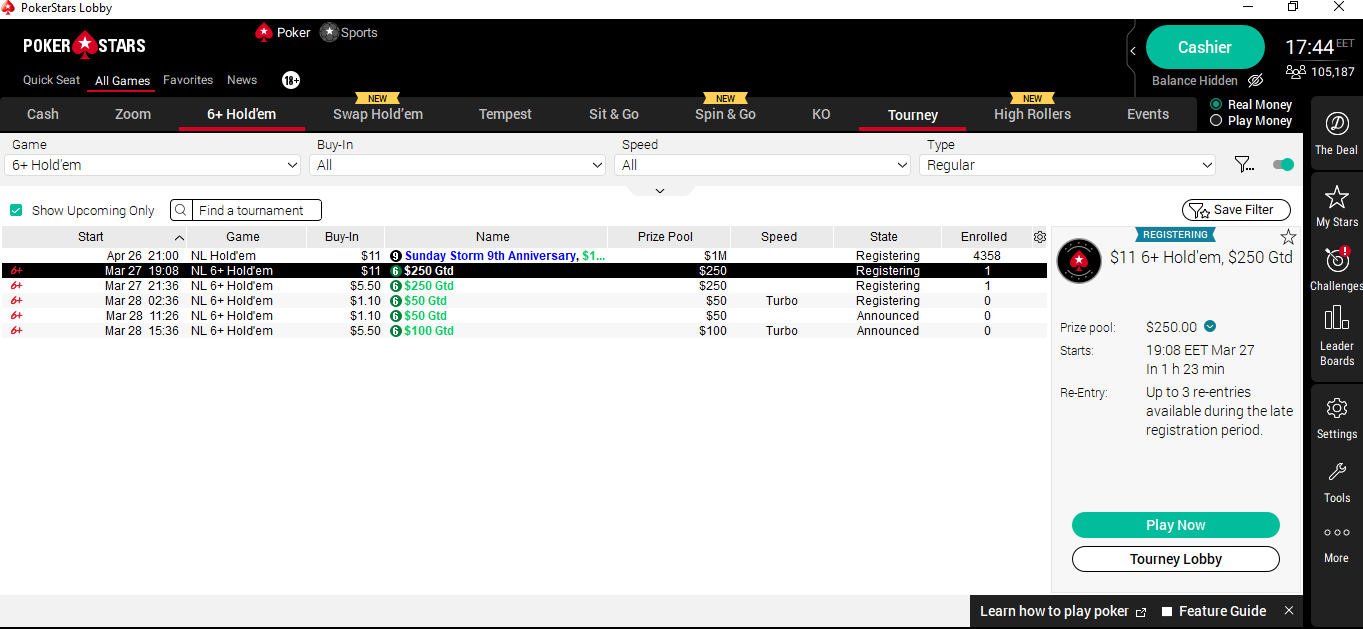Select the Poker product icon
The width and height of the screenshot is (1363, 629).
click(264, 32)
